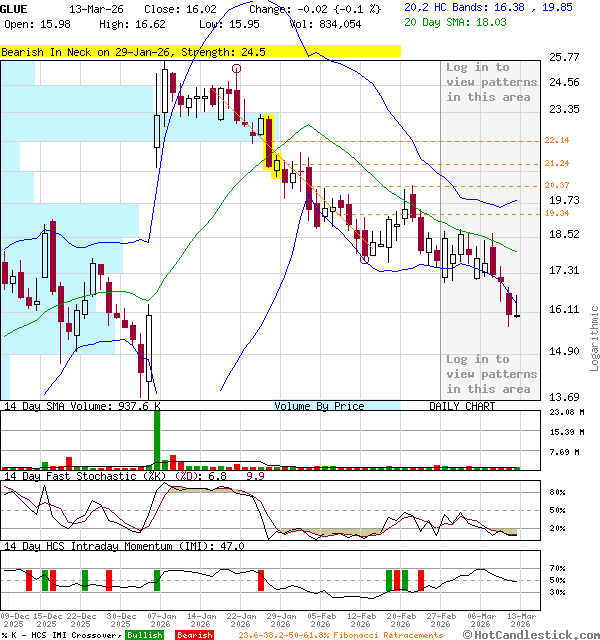Click the tallest green volume spike bar

pyautogui.click(x=157, y=438)
